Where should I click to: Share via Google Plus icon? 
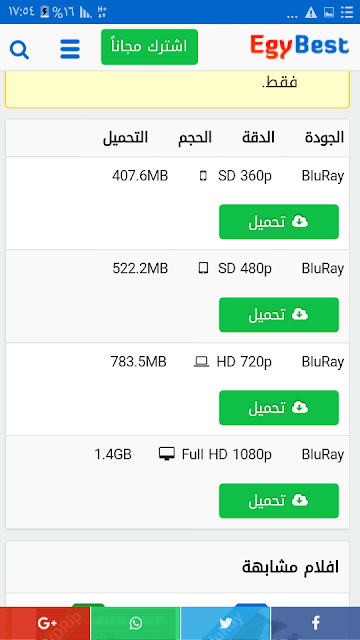coord(45,623)
